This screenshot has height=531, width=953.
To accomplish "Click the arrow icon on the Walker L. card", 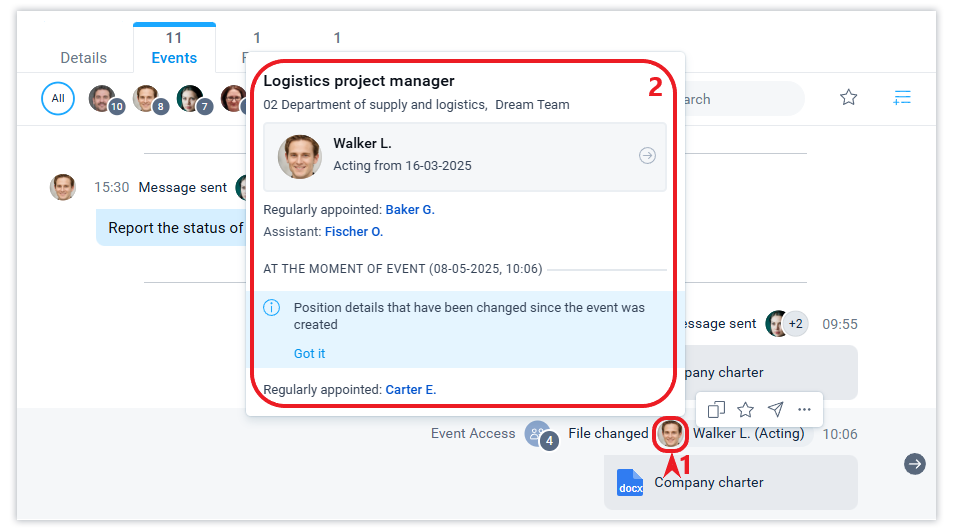I will [x=647, y=155].
